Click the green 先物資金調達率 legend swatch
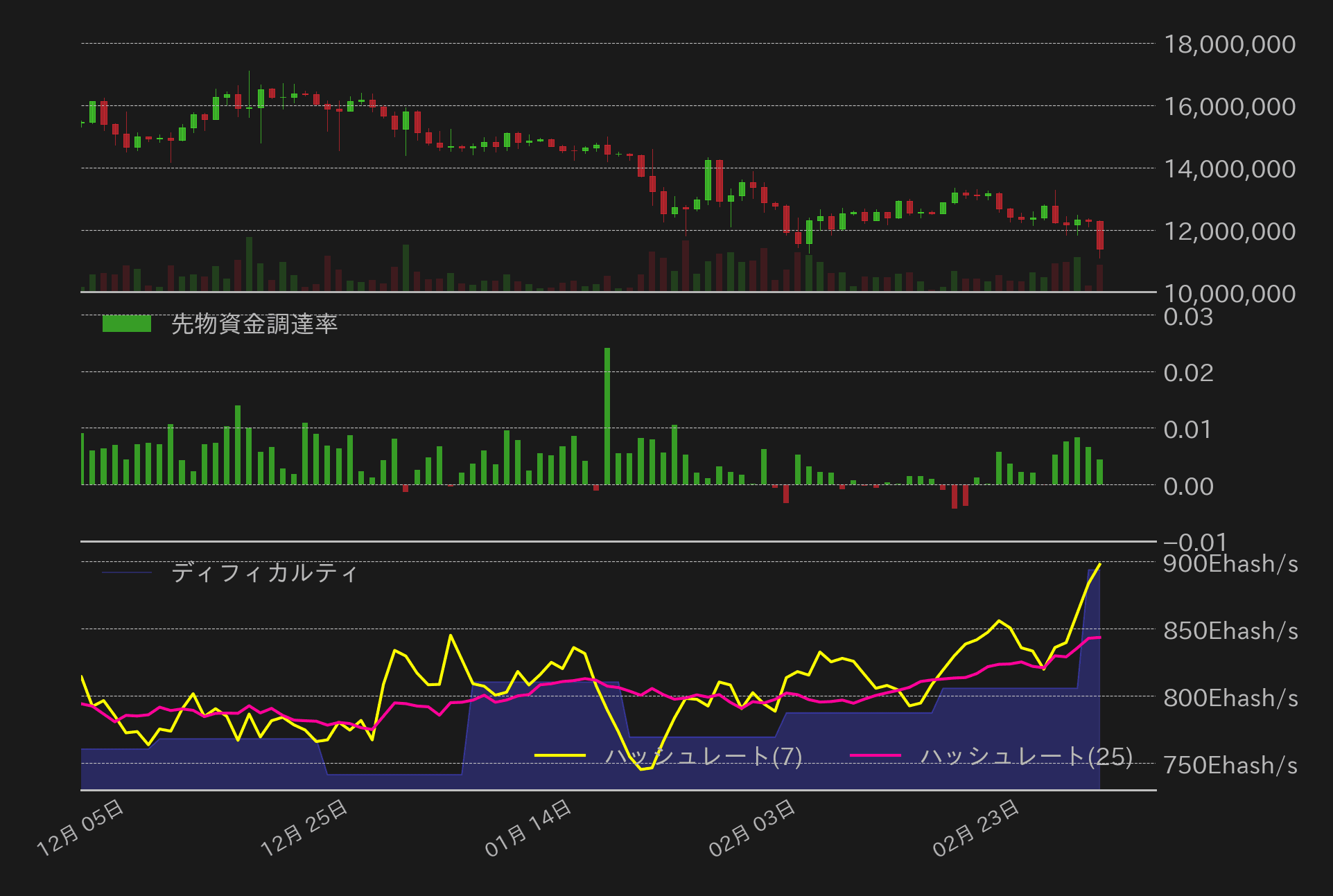 coord(127,324)
